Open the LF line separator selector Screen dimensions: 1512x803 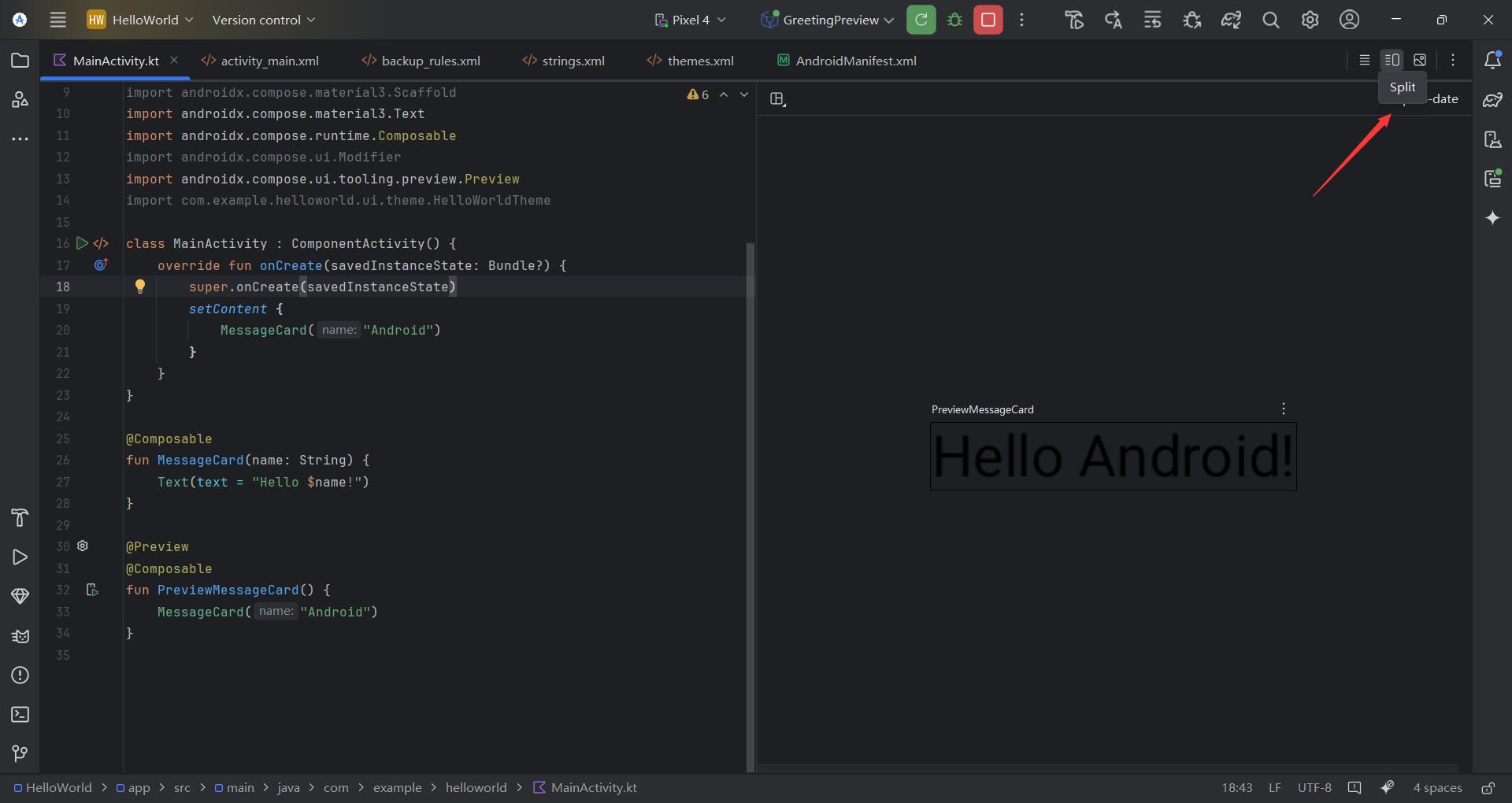click(x=1275, y=787)
